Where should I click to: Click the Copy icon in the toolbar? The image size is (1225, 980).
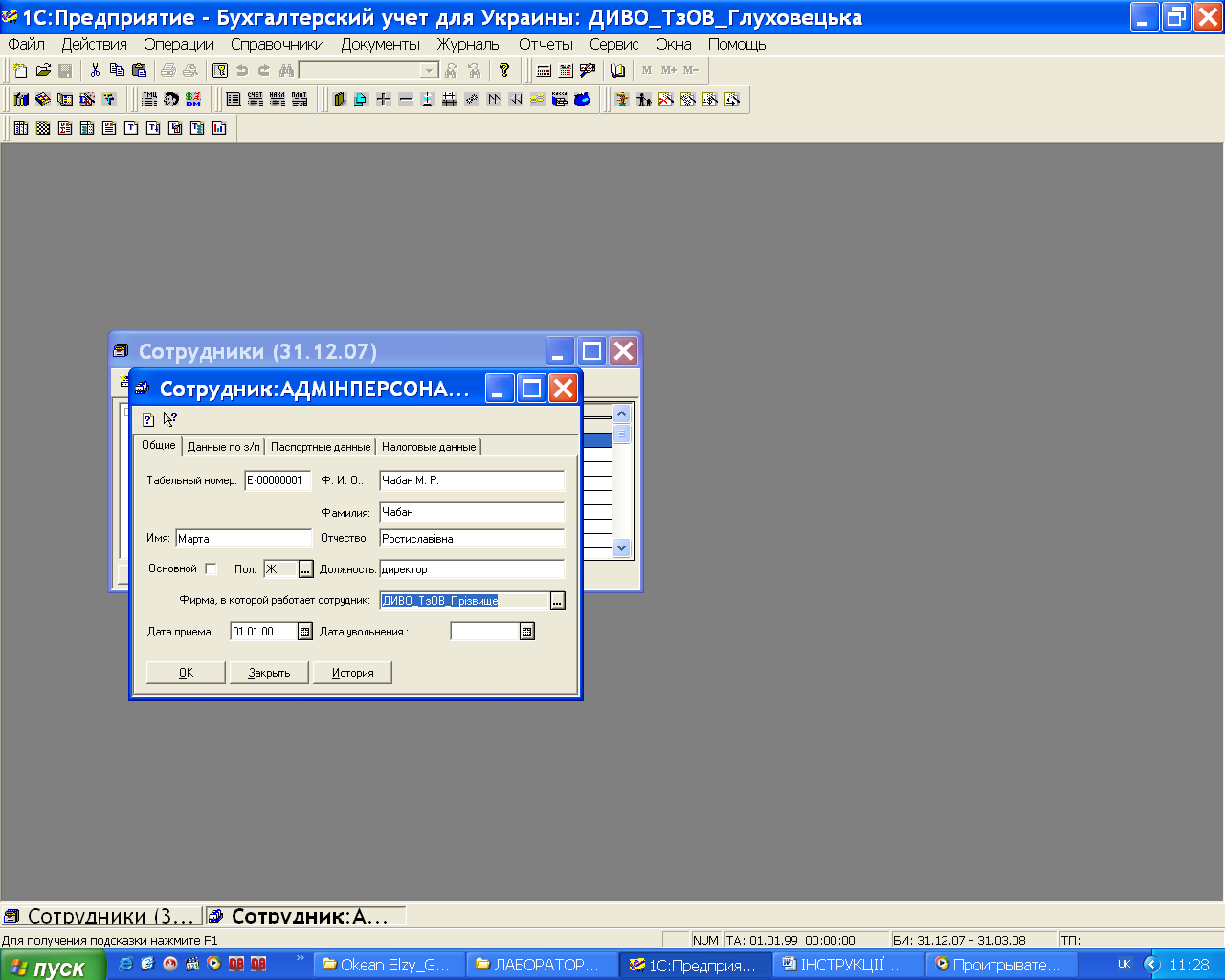pyautogui.click(x=117, y=70)
